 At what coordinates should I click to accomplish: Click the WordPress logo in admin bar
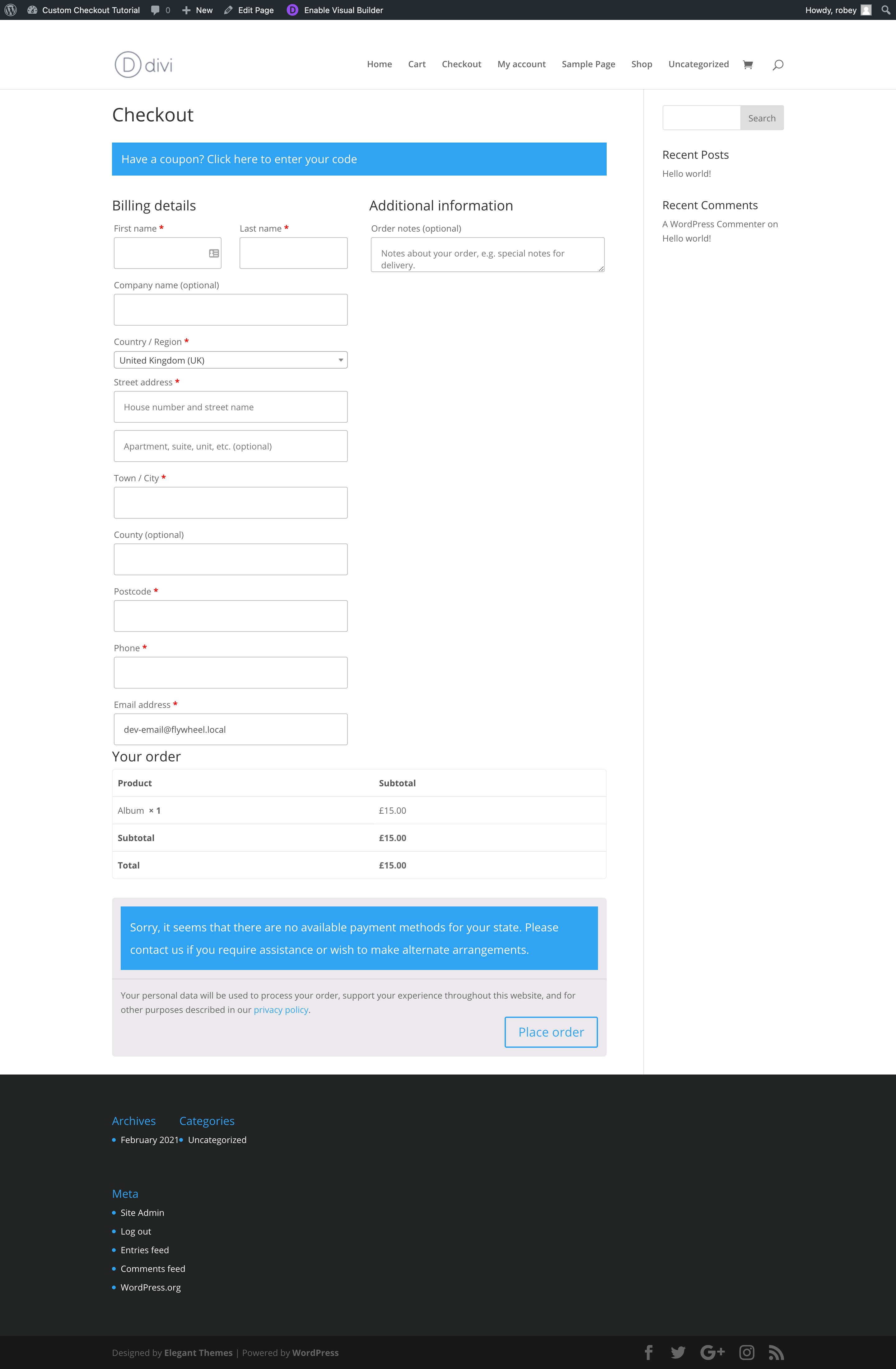[x=10, y=10]
